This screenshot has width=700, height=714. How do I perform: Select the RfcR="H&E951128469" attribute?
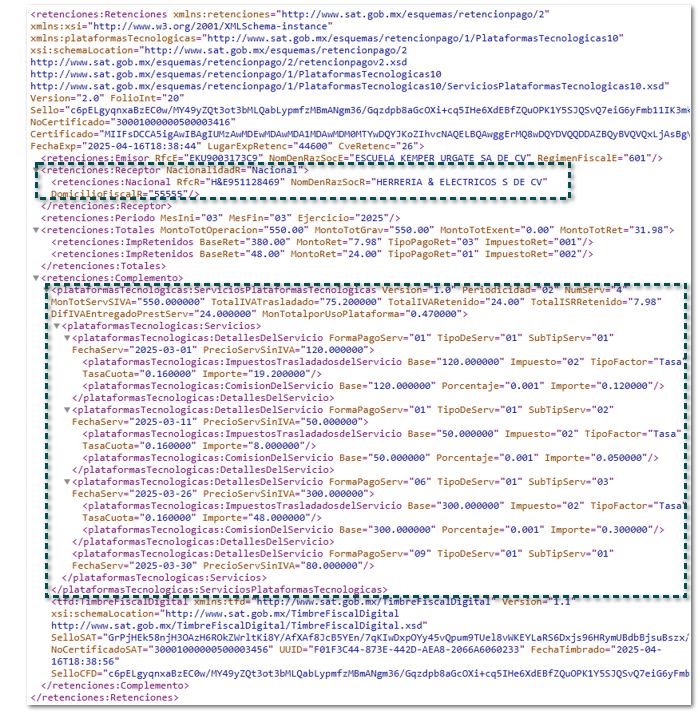pos(231,182)
